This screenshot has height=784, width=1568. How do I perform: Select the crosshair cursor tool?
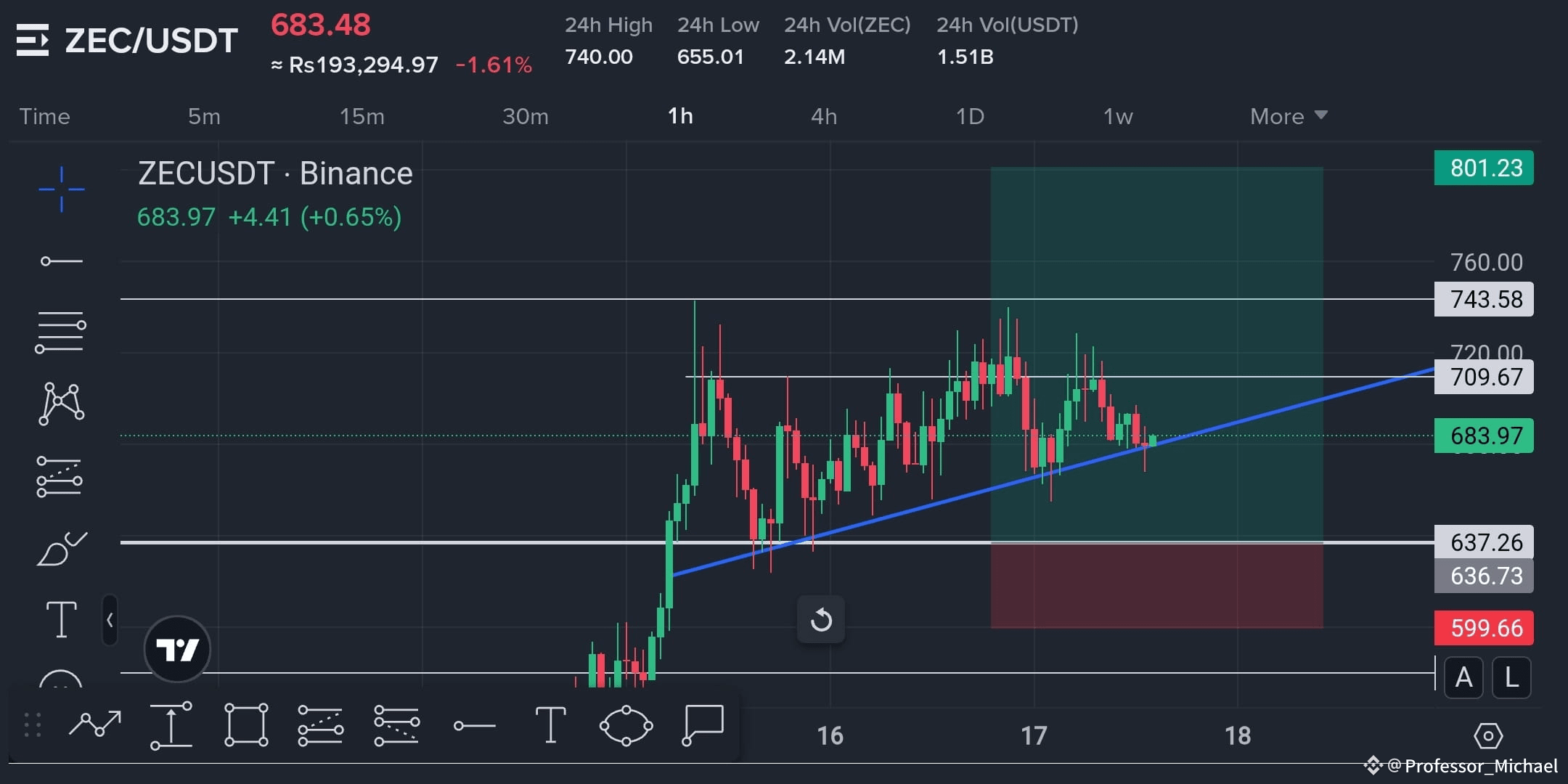click(62, 189)
